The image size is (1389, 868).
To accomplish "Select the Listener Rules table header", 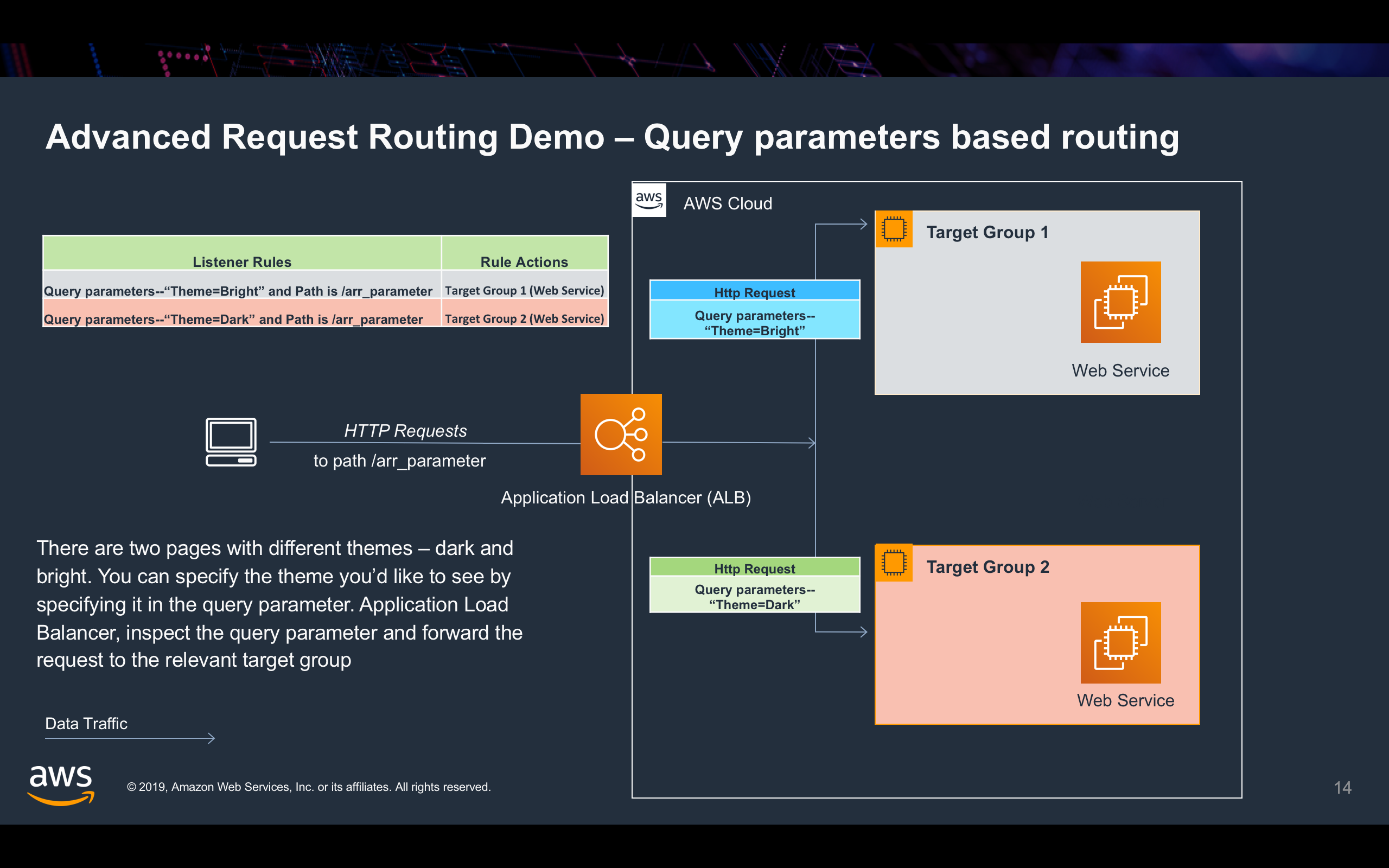I will pyautogui.click(x=241, y=261).
